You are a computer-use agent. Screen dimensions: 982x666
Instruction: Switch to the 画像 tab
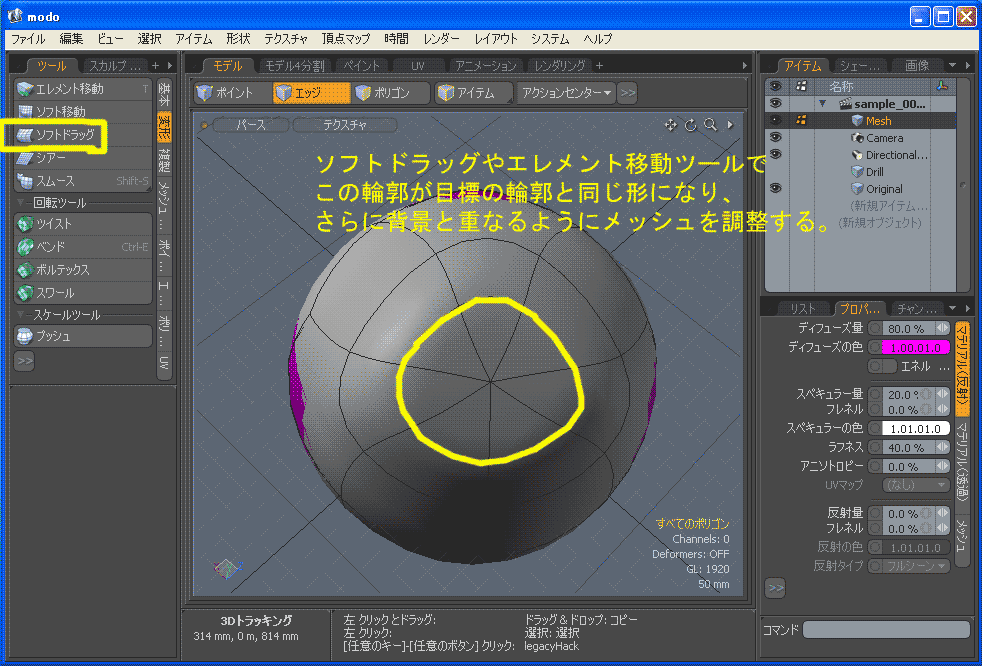tap(917, 65)
